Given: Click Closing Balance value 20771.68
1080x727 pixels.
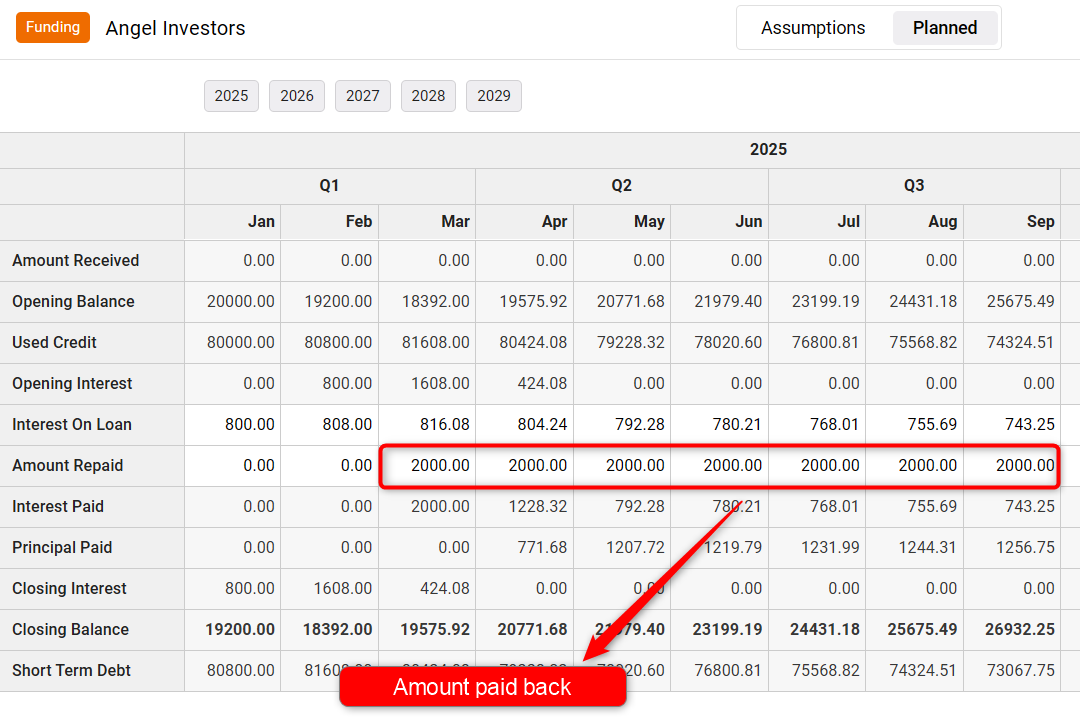Looking at the screenshot, I should (532, 630).
